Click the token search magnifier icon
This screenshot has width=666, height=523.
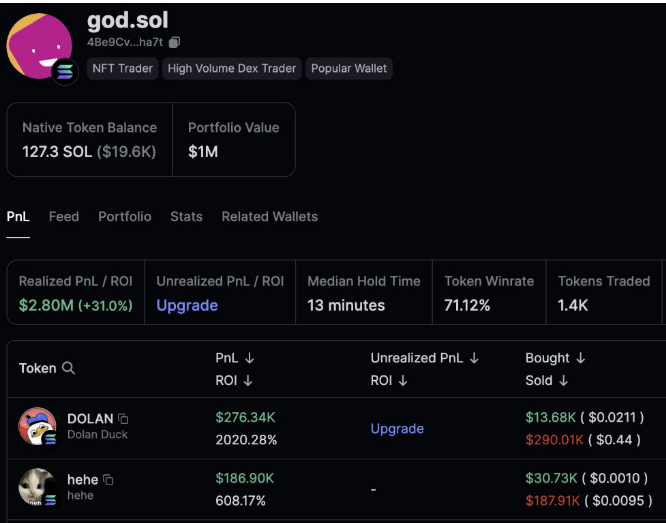tap(69, 368)
